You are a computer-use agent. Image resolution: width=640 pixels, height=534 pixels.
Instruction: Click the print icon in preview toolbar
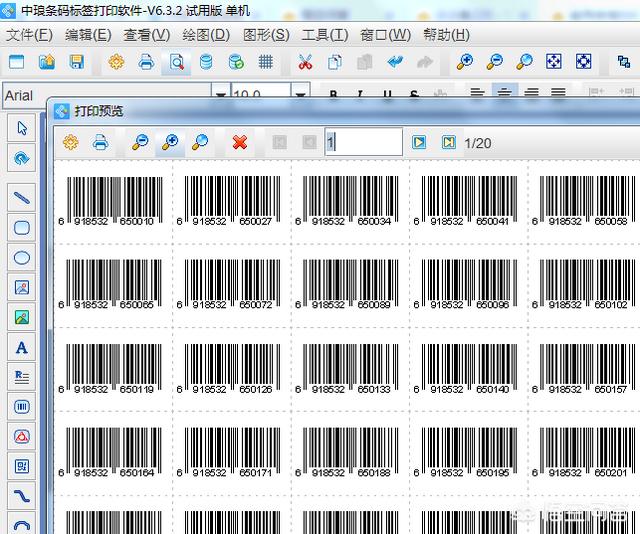pos(100,142)
